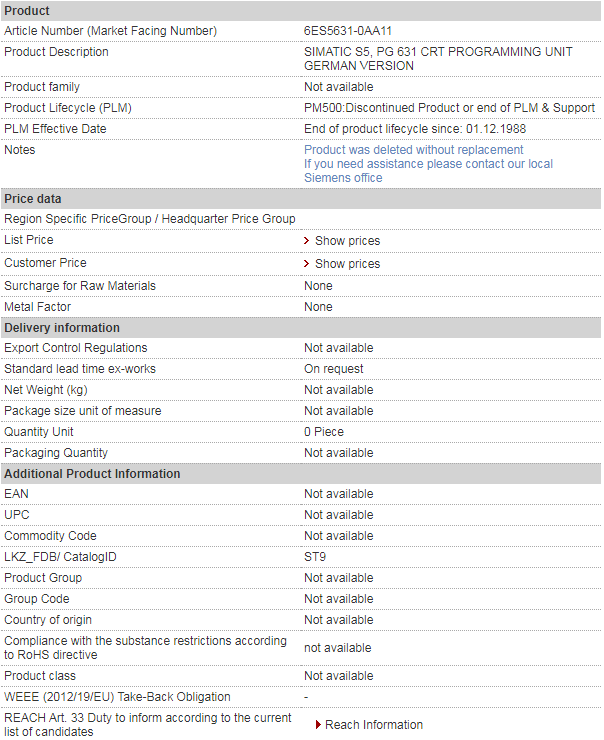Click the 'Product was deleted without replacement' note
The width and height of the screenshot is (604, 740).
point(413,150)
